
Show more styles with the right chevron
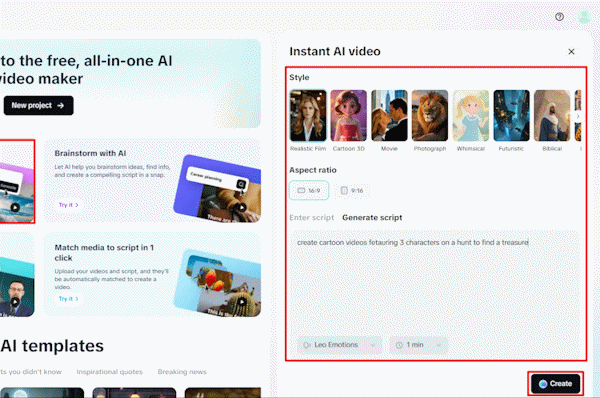[x=578, y=116]
